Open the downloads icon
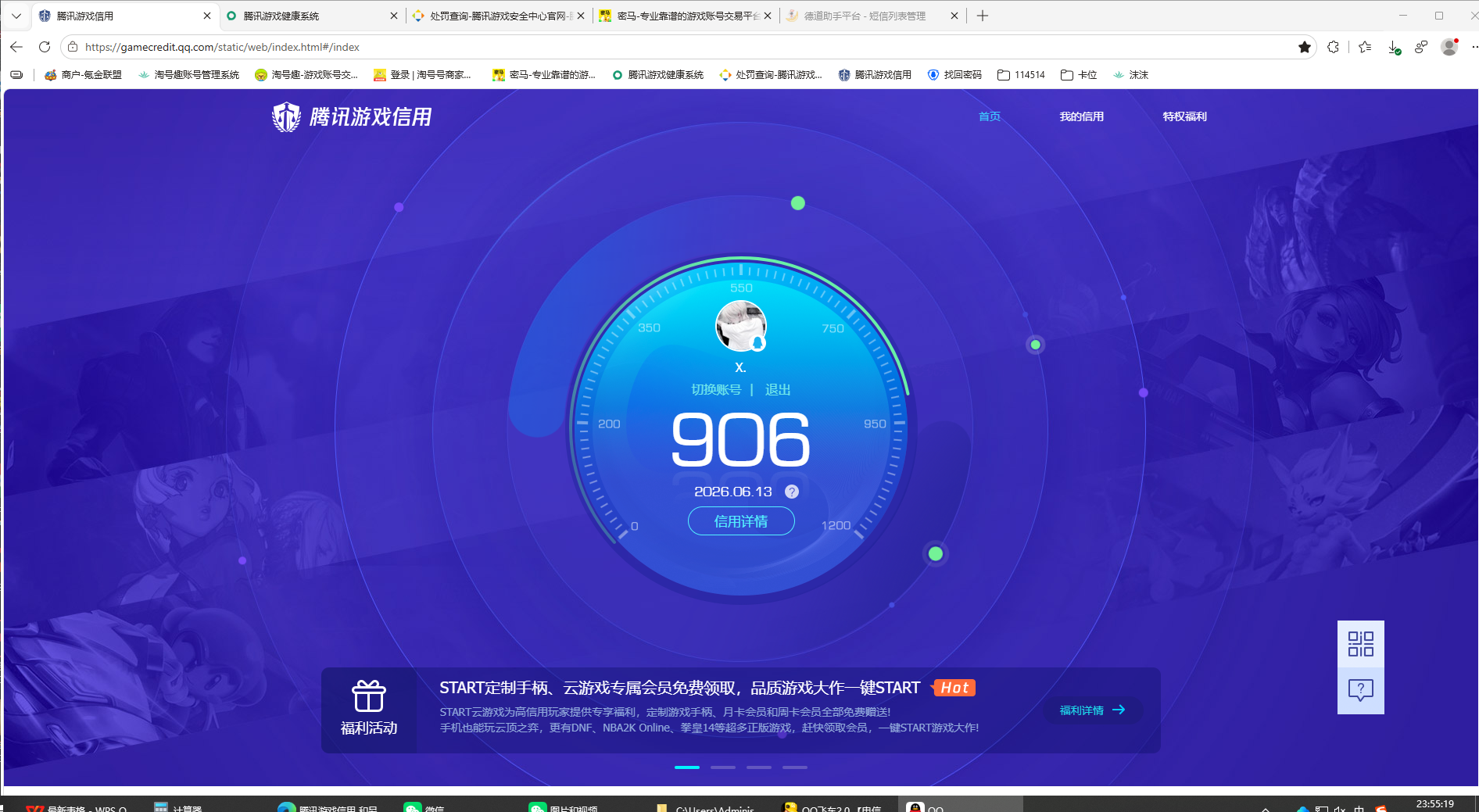The height and width of the screenshot is (812, 1479). pyautogui.click(x=1394, y=48)
